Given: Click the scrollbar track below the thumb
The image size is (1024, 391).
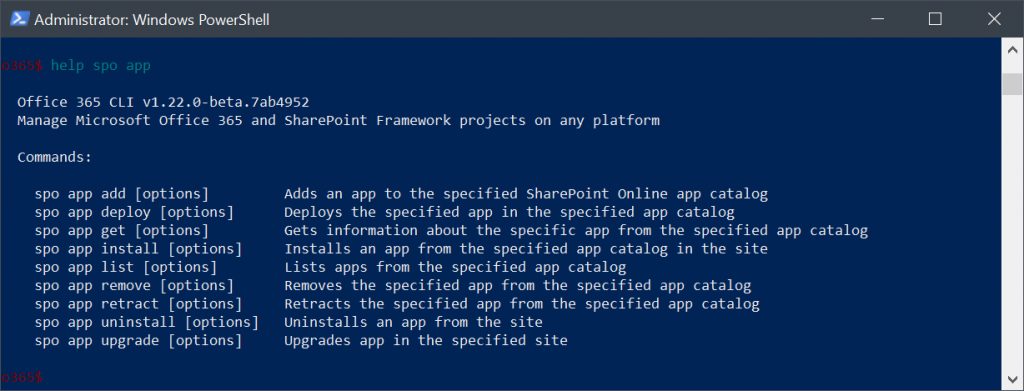Looking at the screenshot, I should (1012, 232).
